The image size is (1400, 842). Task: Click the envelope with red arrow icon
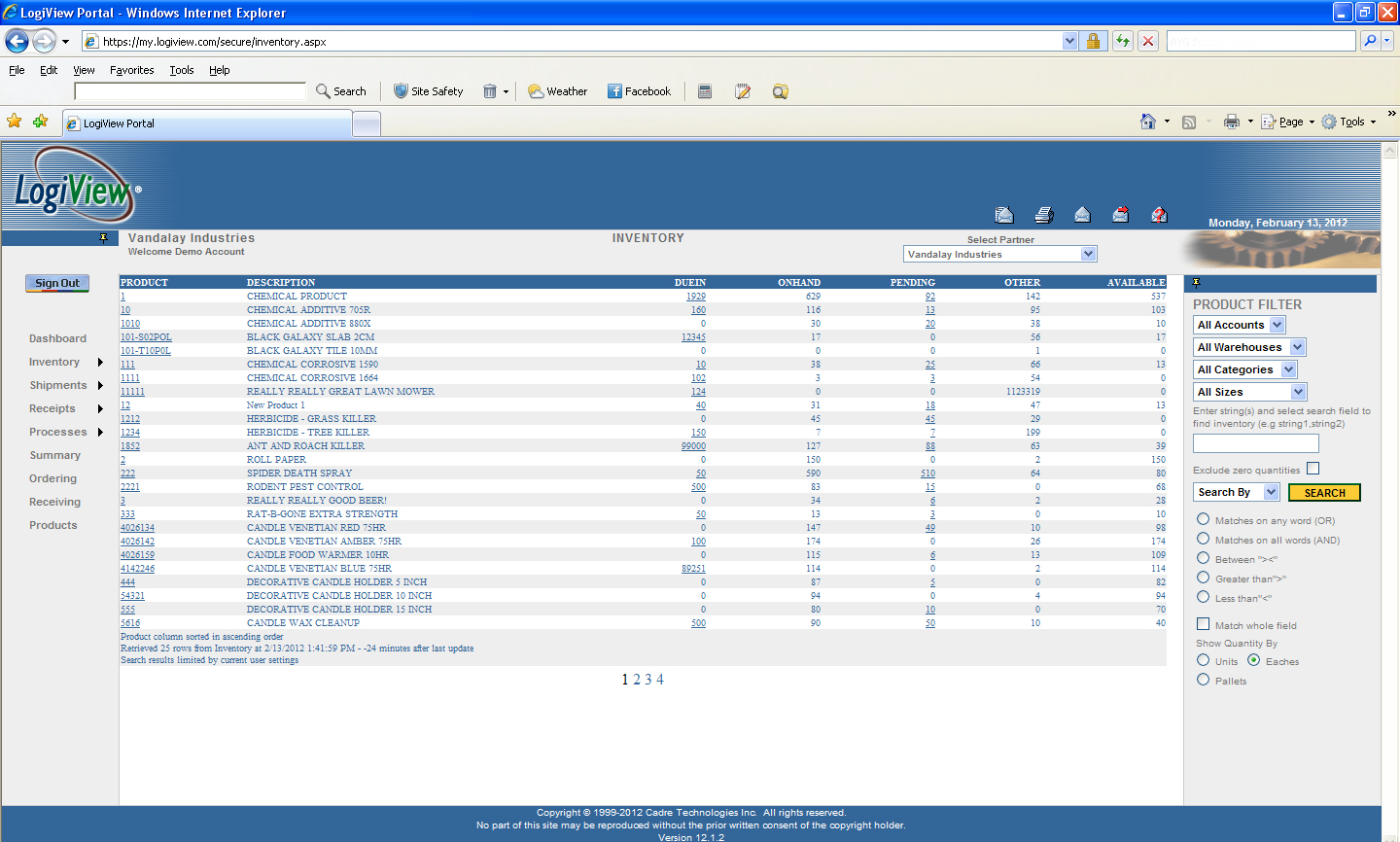[x=1120, y=215]
